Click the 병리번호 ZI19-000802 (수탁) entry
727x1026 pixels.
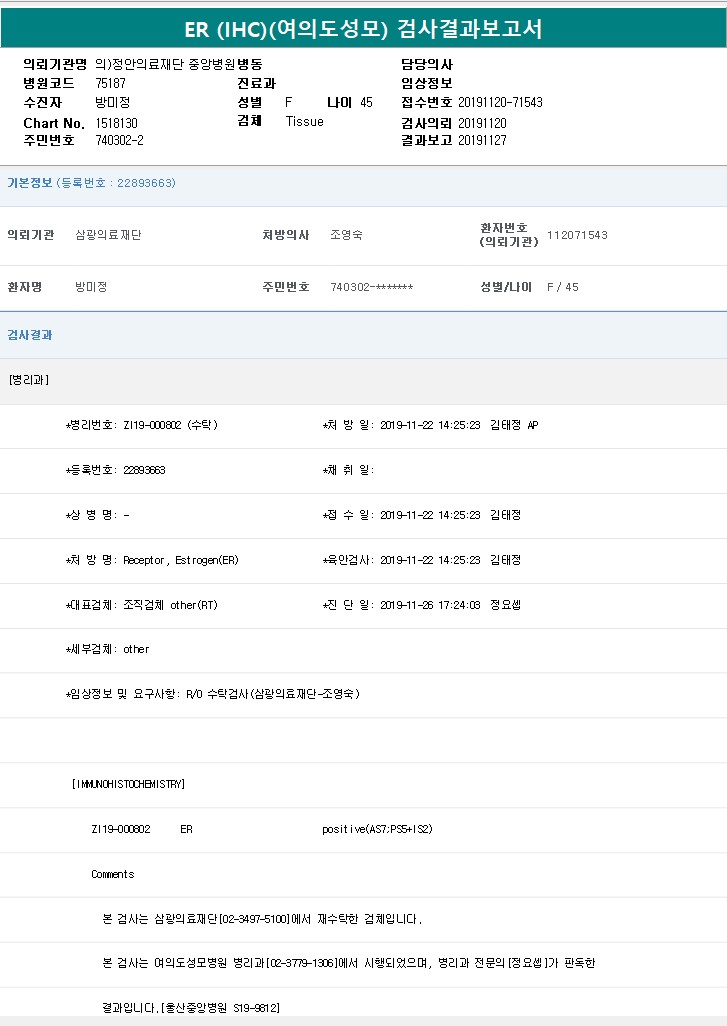click(x=142, y=425)
